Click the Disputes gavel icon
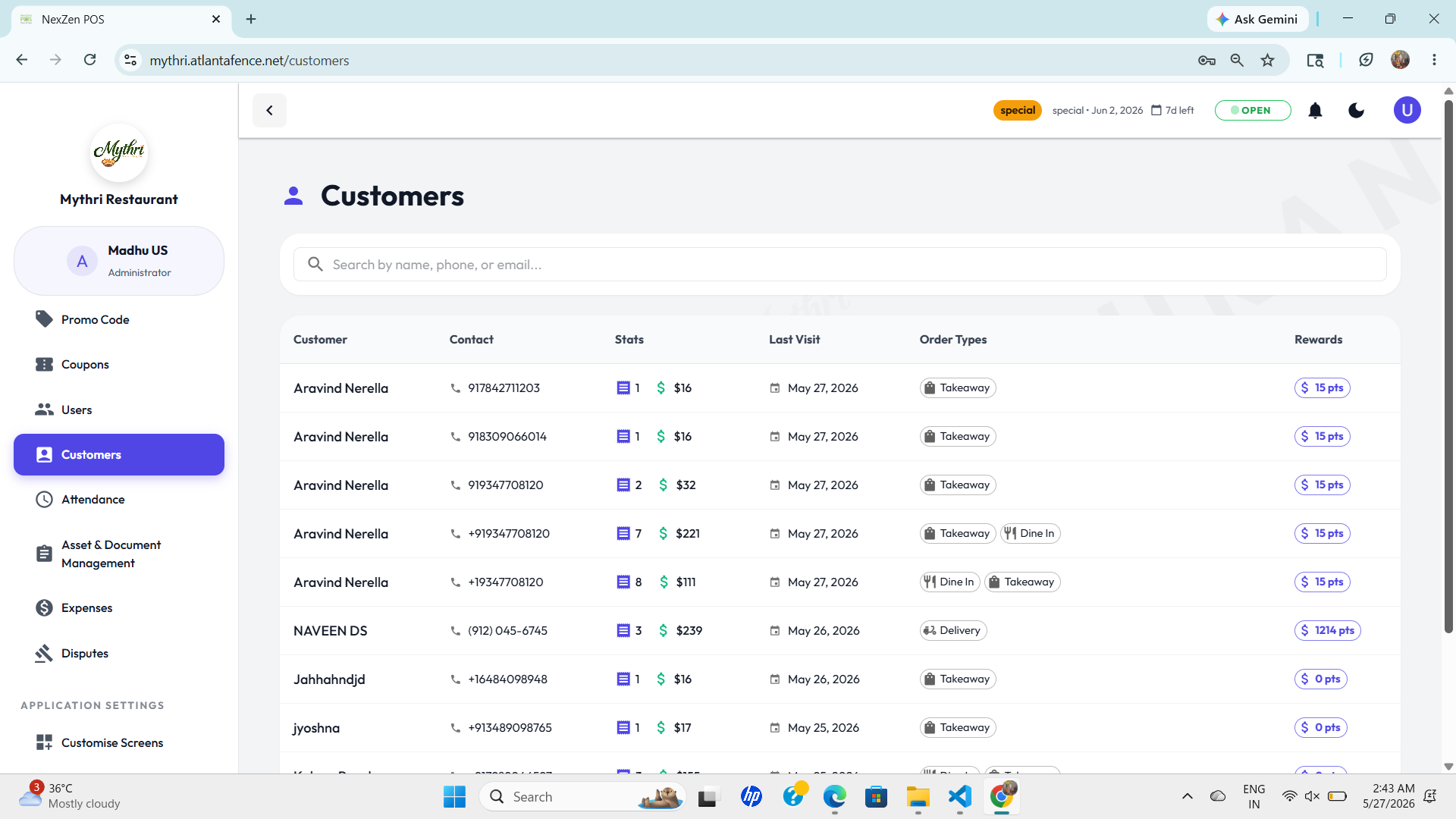 pos(44,654)
